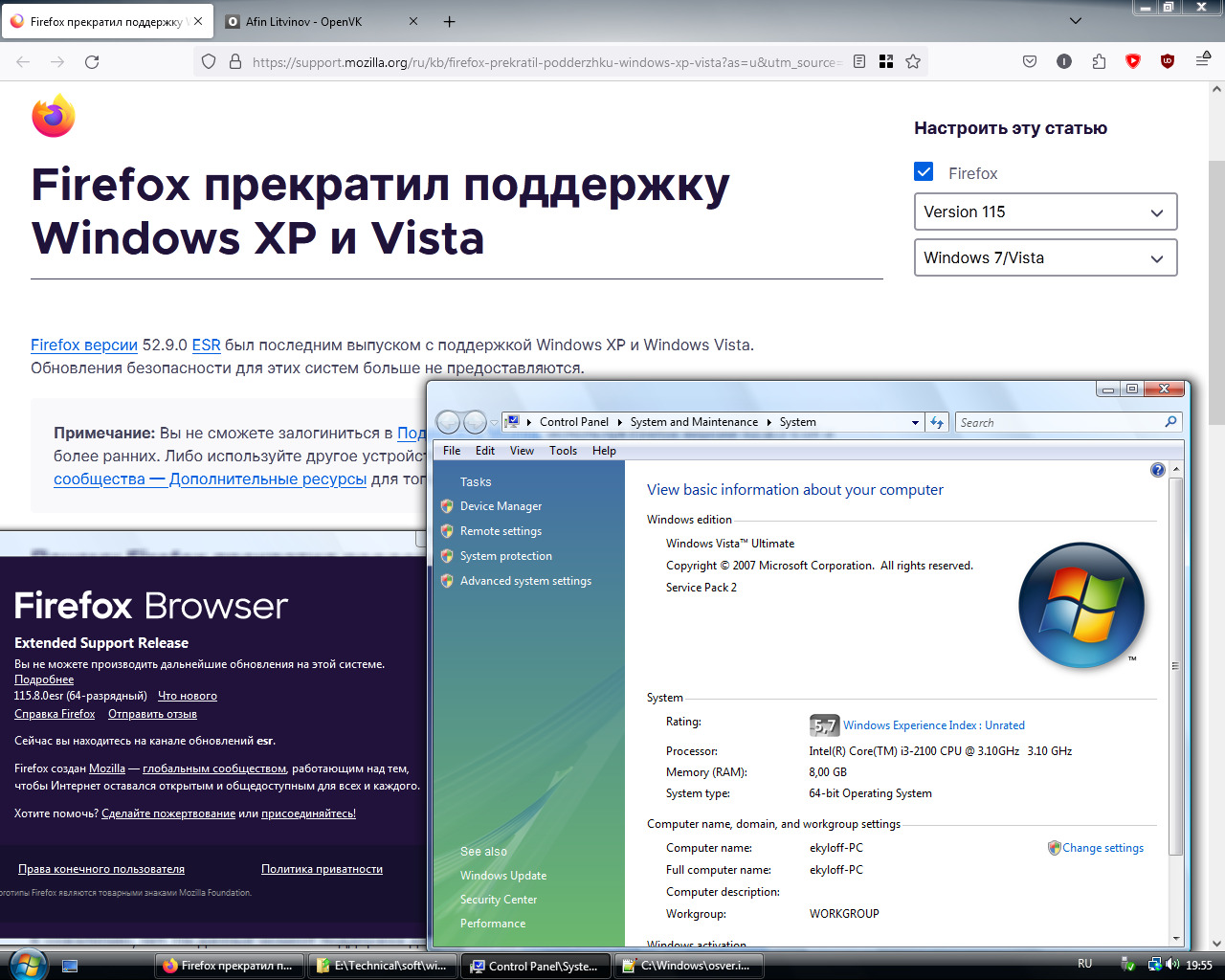The width and height of the screenshot is (1225, 980).
Task: Open the uBlock Origin extension
Action: [x=1168, y=61]
